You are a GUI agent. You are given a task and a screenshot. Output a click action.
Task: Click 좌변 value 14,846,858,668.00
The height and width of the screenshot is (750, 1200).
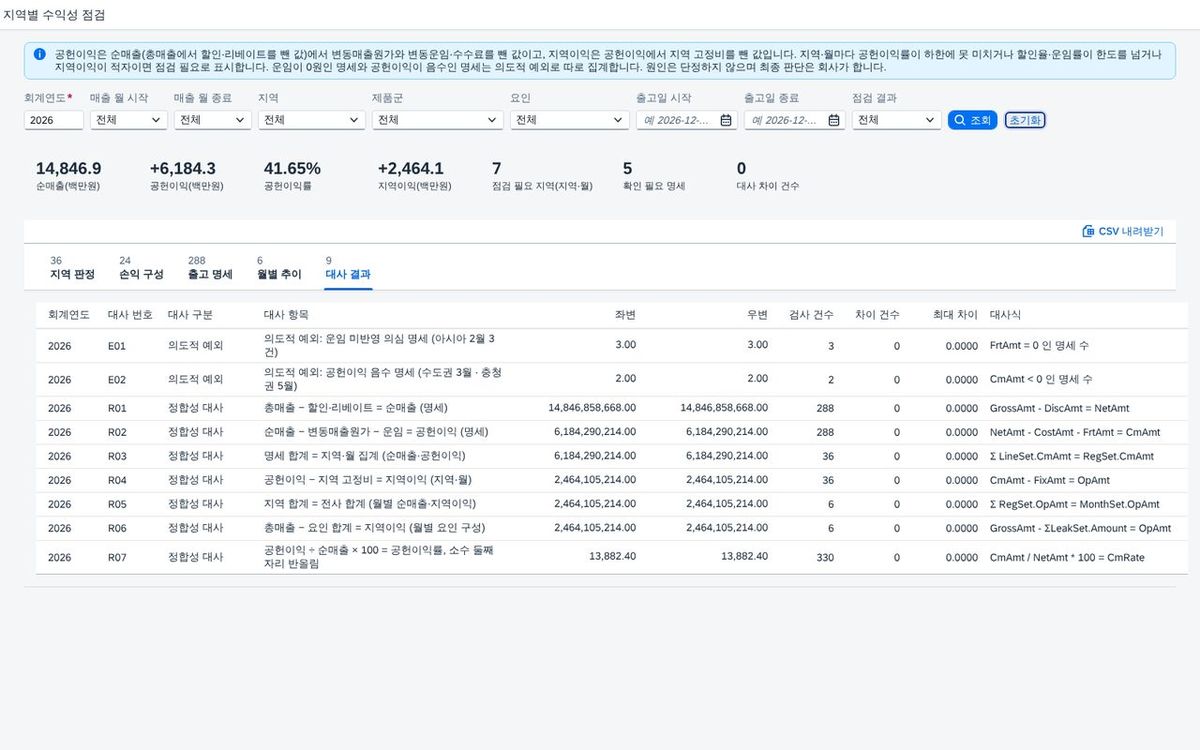tap(592, 408)
